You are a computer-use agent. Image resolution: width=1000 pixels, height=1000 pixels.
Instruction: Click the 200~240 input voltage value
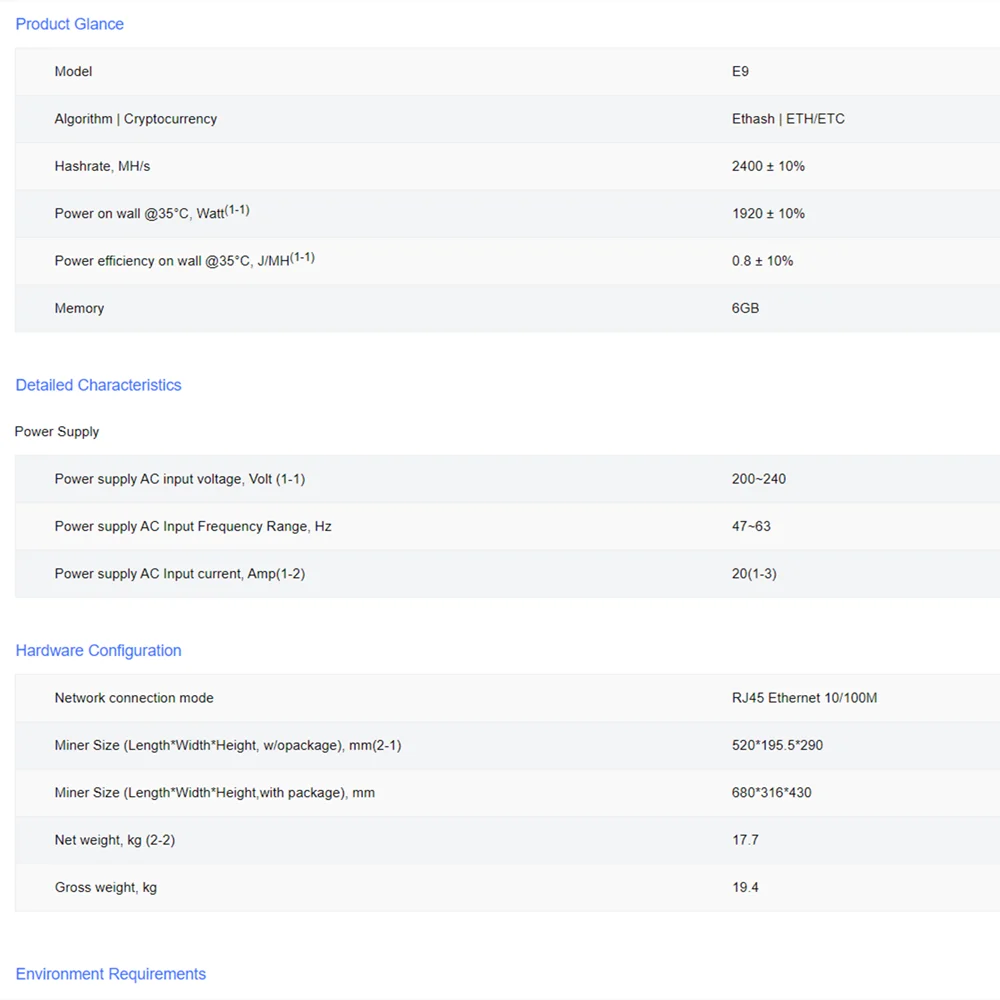point(758,479)
